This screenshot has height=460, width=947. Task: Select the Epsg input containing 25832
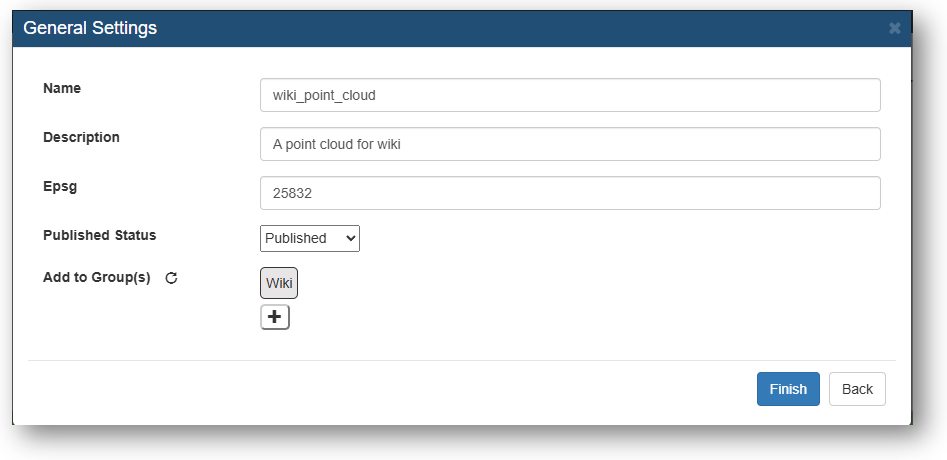click(570, 193)
